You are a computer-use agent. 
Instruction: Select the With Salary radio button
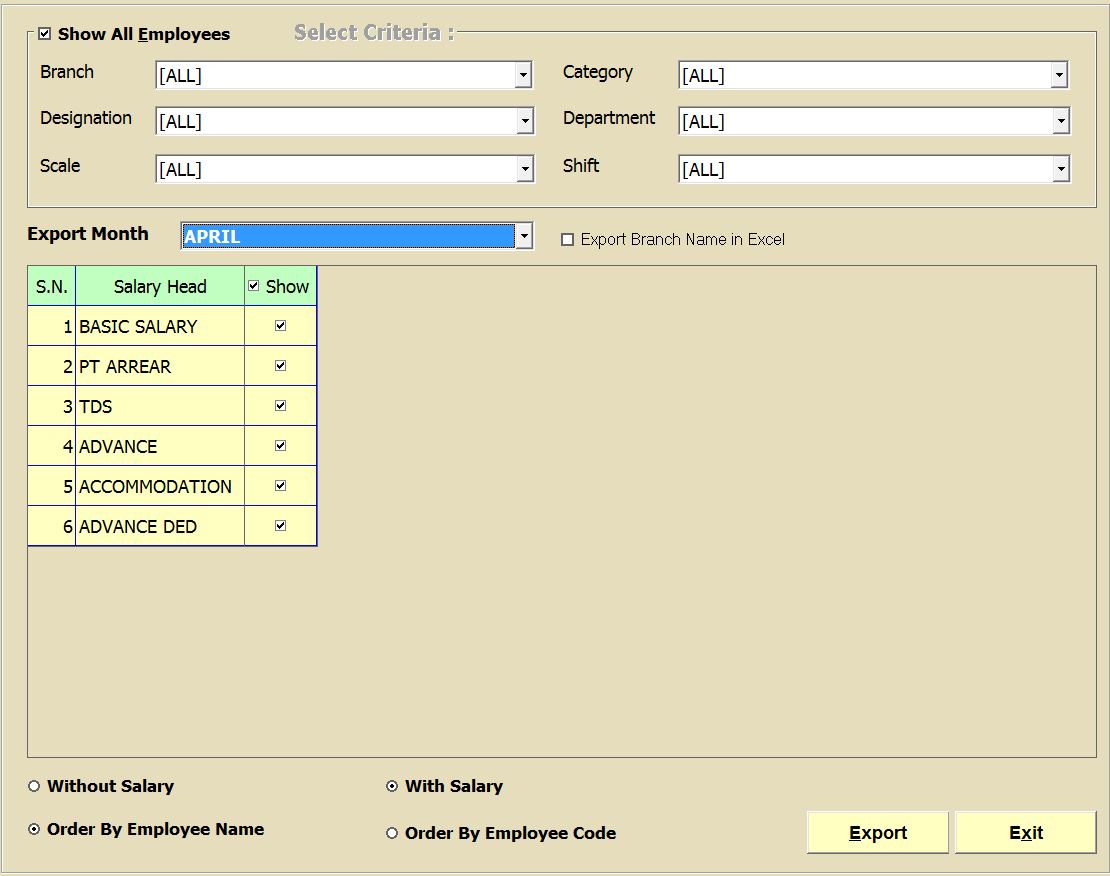pyautogui.click(x=392, y=786)
